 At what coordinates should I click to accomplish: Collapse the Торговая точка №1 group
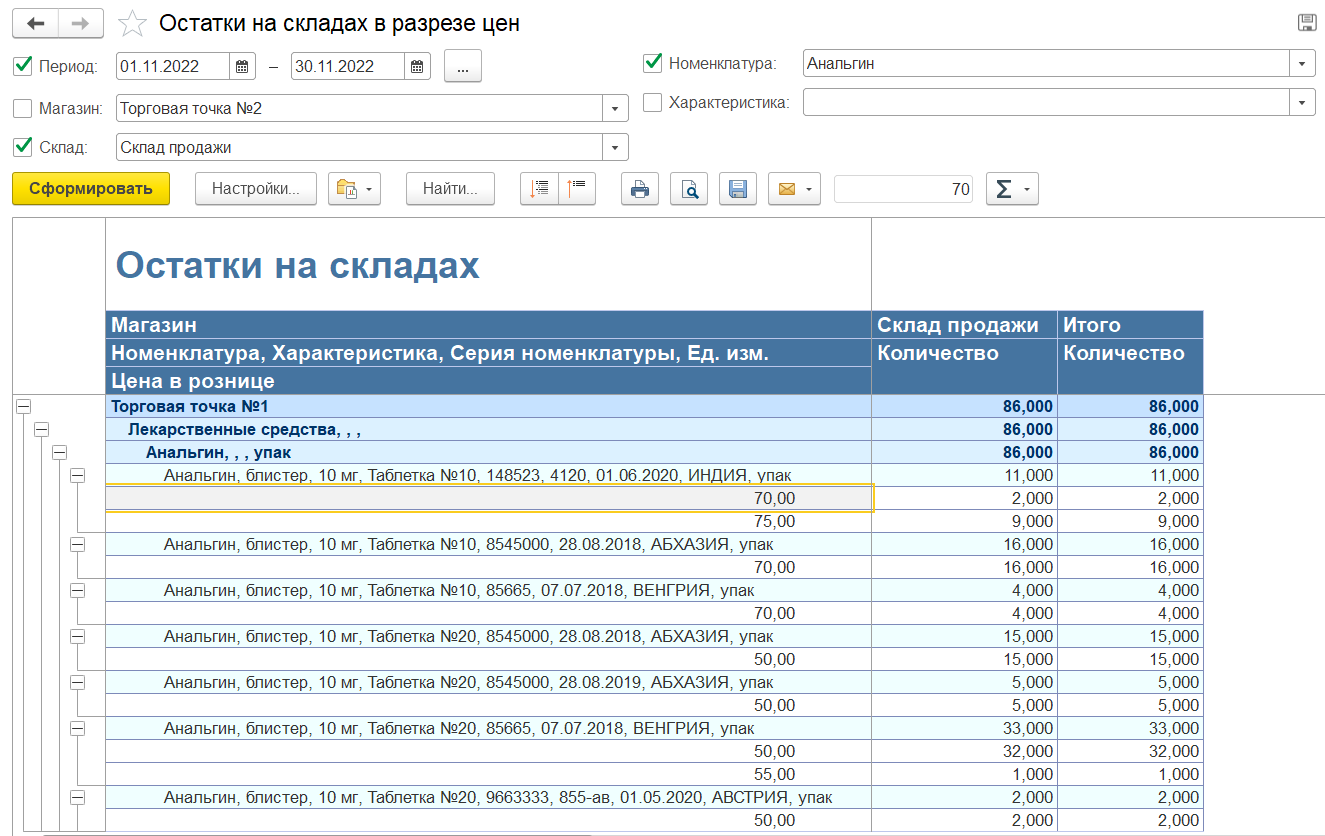pos(24,406)
